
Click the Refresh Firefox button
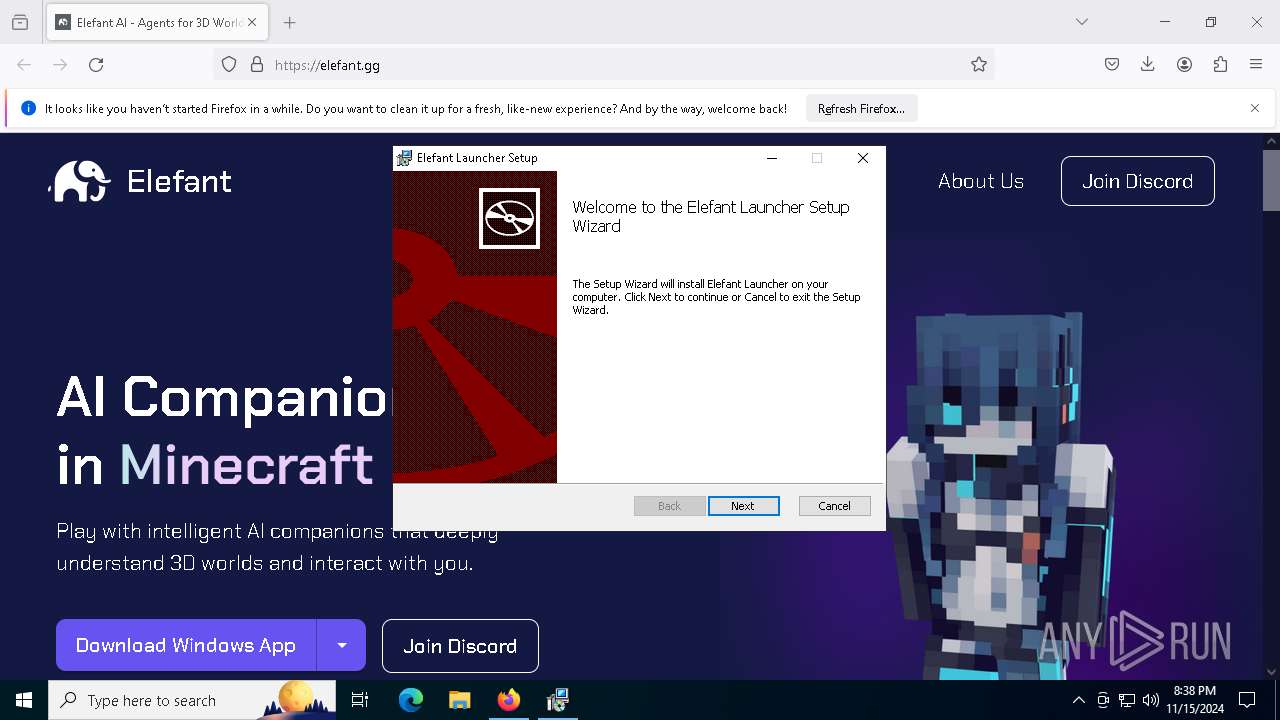coord(861,108)
